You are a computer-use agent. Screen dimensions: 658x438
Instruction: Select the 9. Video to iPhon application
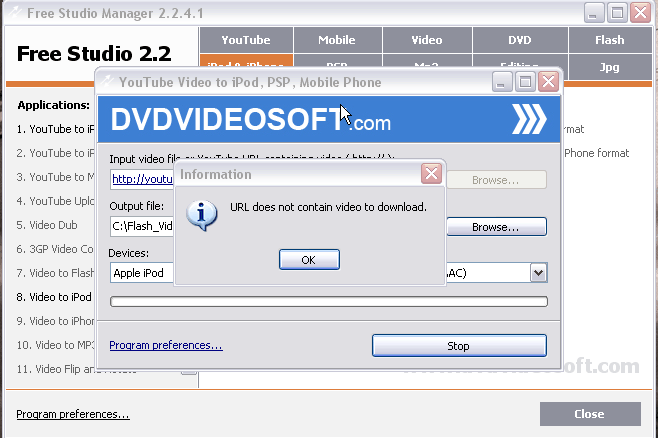(55, 321)
